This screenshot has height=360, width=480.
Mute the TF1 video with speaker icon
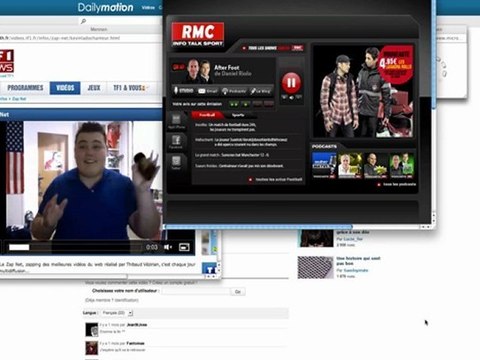click(168, 247)
